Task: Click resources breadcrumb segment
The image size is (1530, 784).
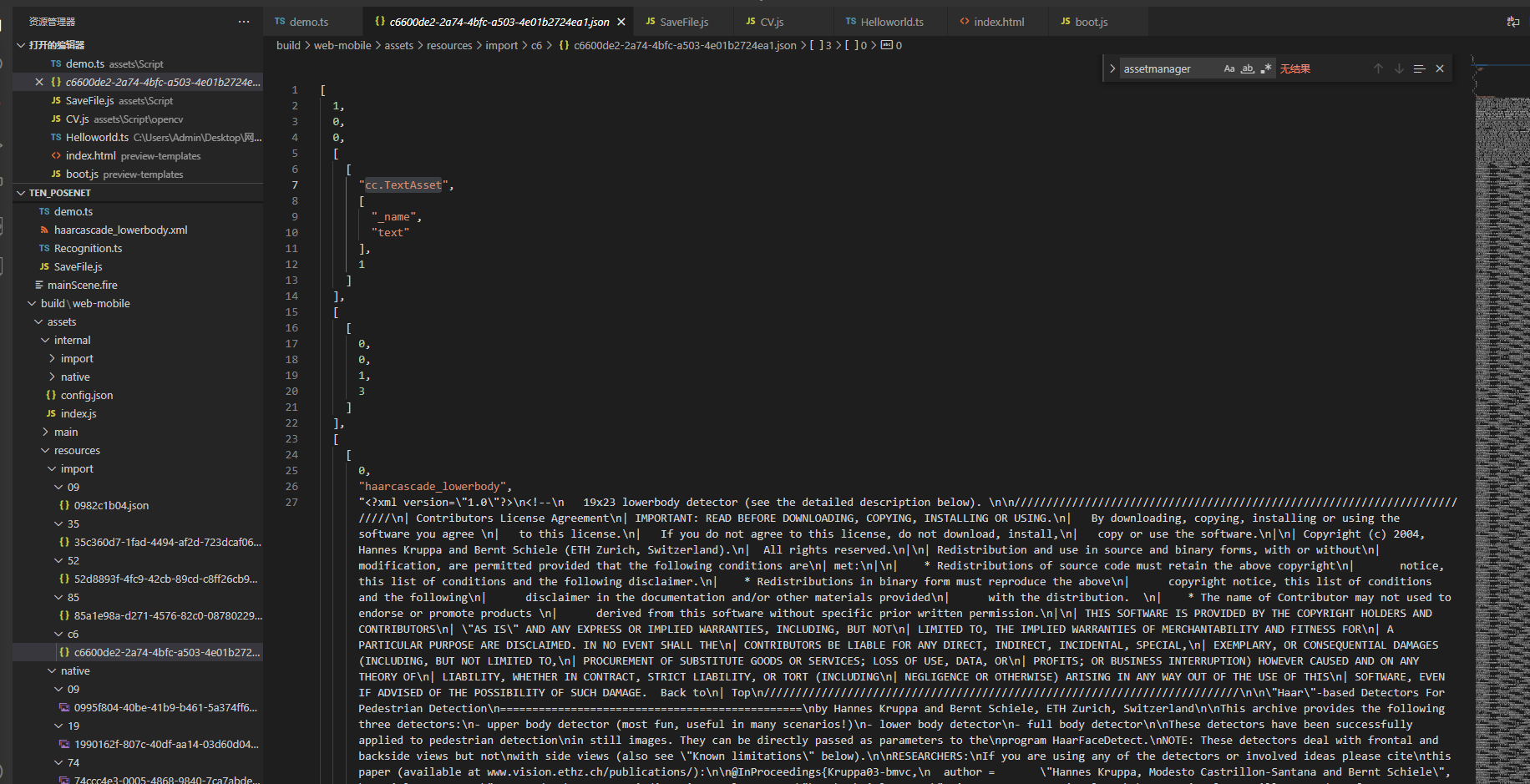Action: (x=449, y=45)
